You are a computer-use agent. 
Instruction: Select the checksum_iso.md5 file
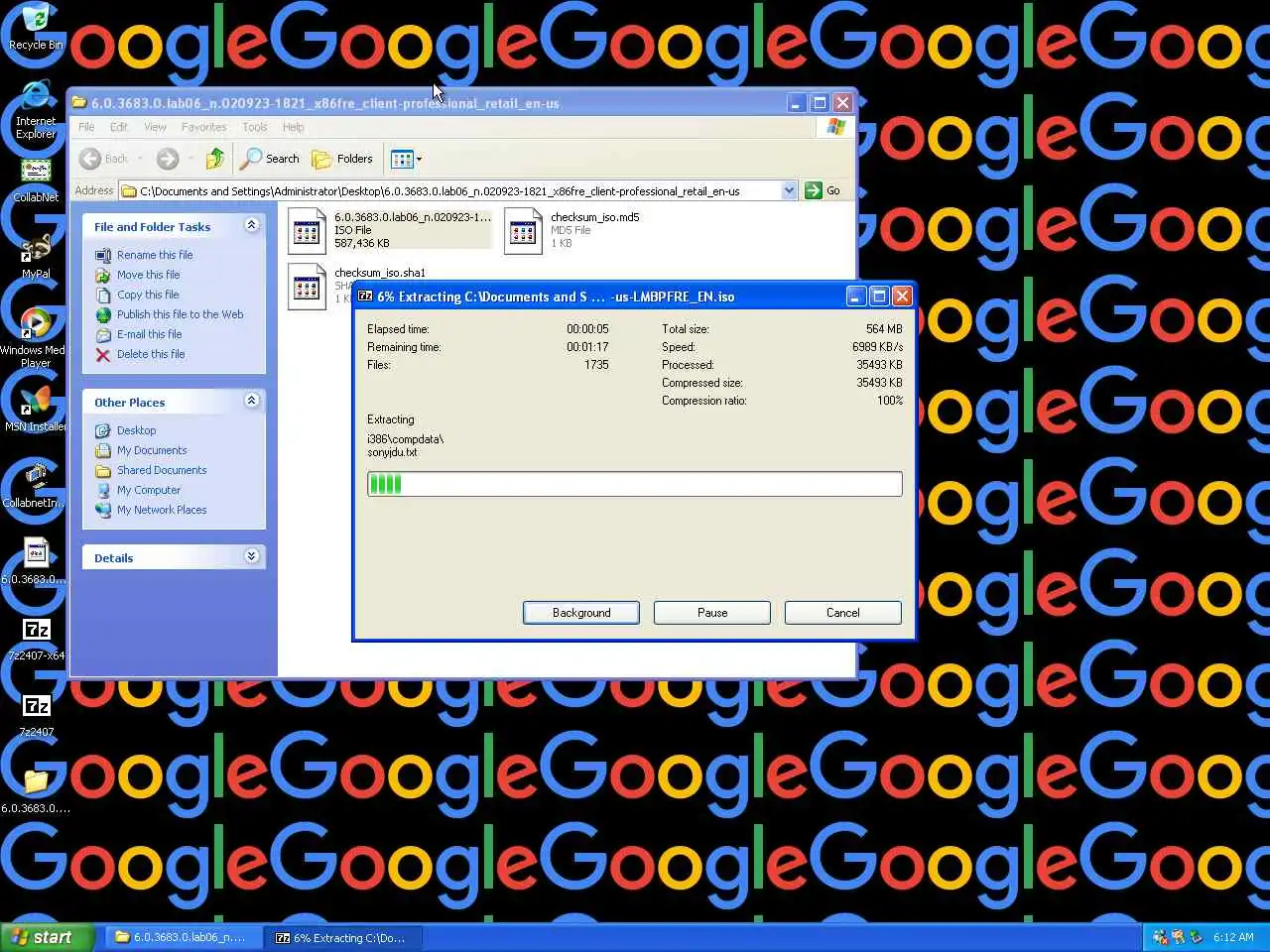[x=572, y=230]
